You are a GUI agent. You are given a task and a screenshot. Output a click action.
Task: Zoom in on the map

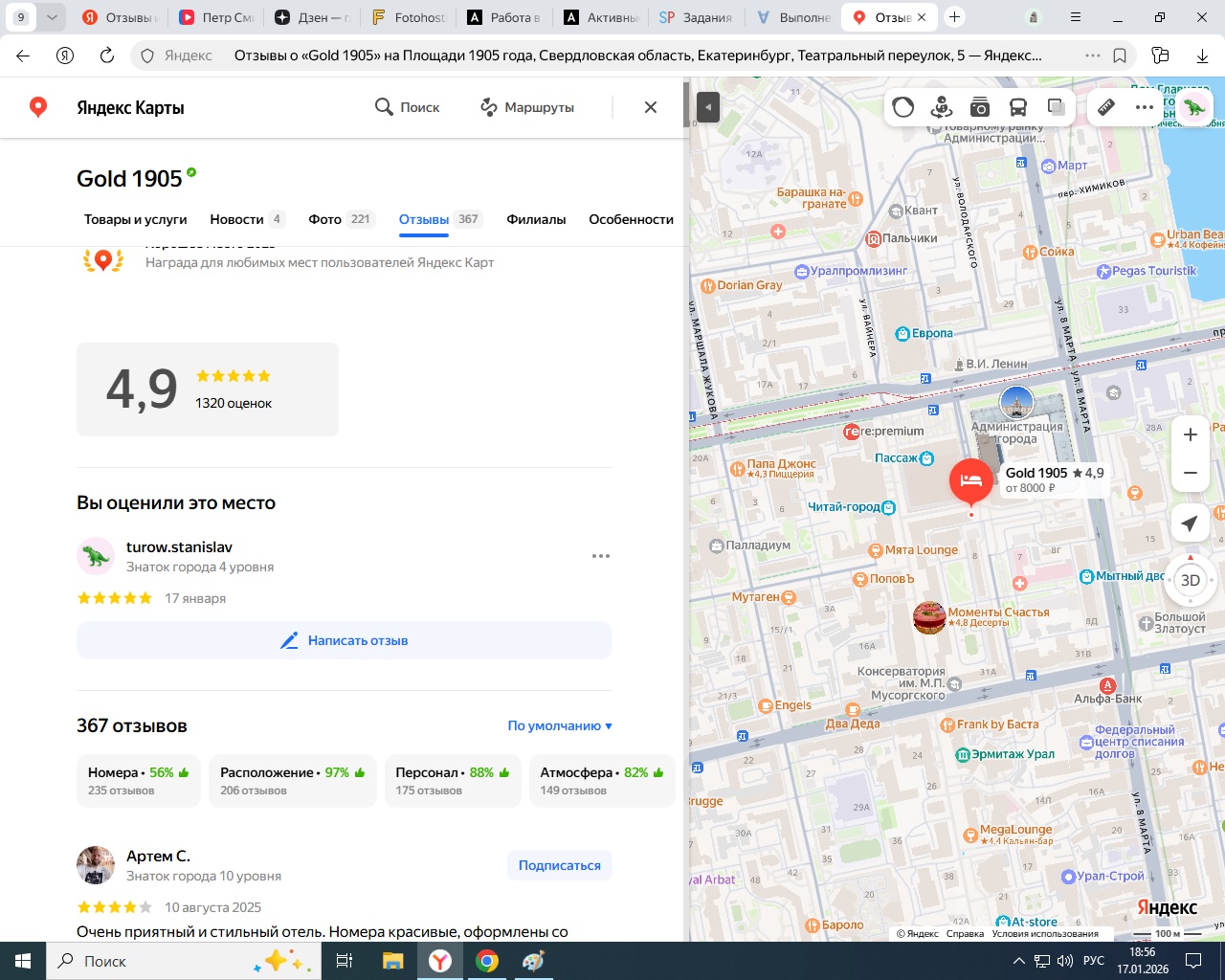[1191, 434]
